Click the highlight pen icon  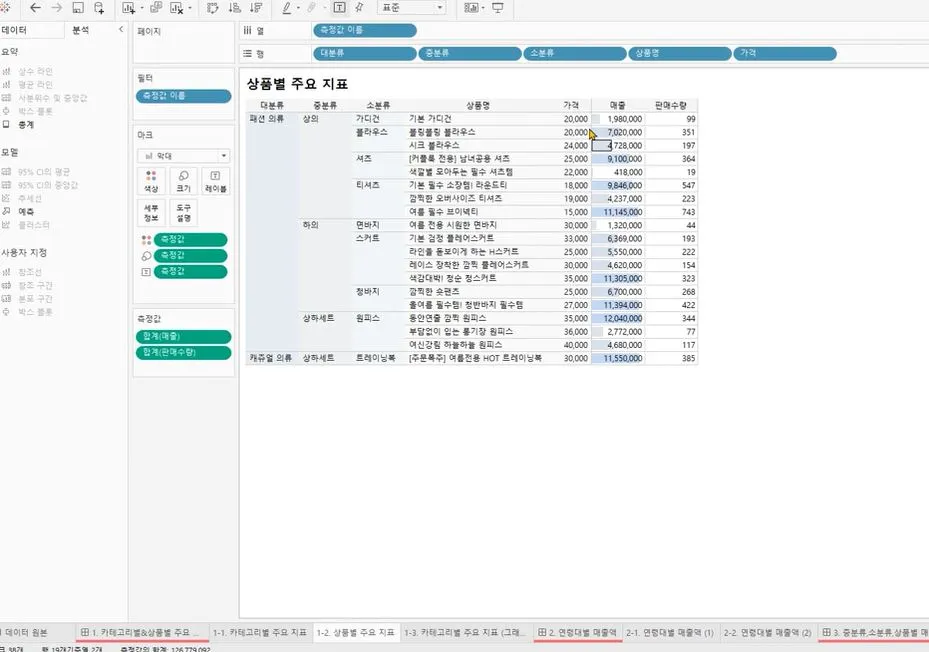coord(287,8)
